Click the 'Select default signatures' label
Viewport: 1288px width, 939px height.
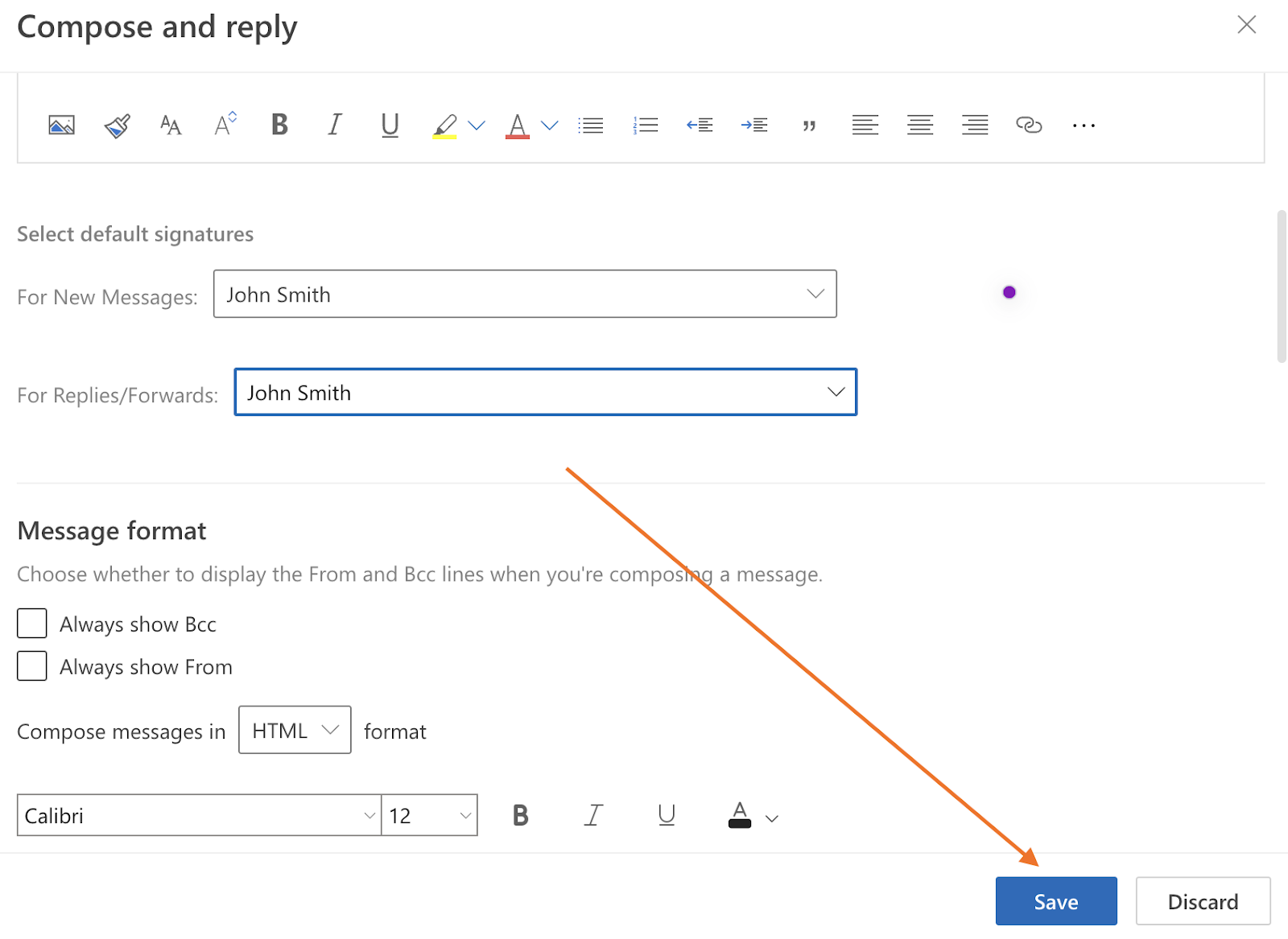coord(135,234)
